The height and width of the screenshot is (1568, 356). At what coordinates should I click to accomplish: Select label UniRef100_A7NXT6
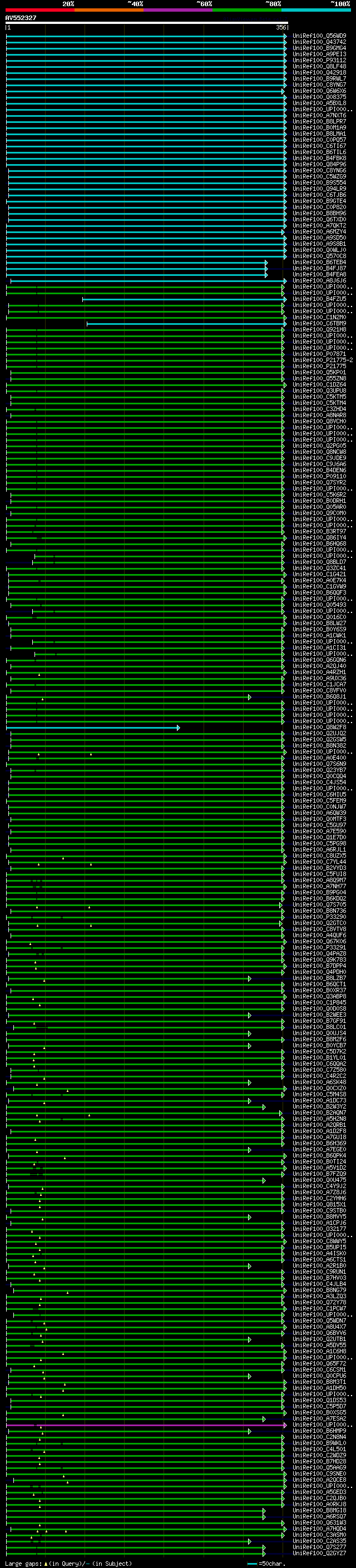click(319, 115)
